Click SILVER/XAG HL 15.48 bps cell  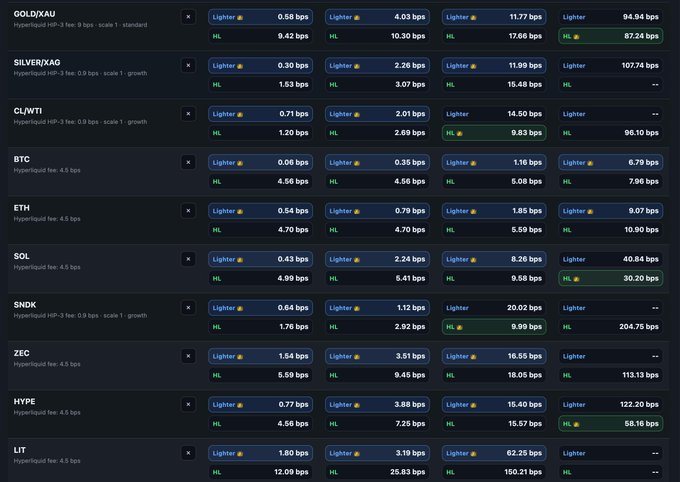(x=494, y=85)
